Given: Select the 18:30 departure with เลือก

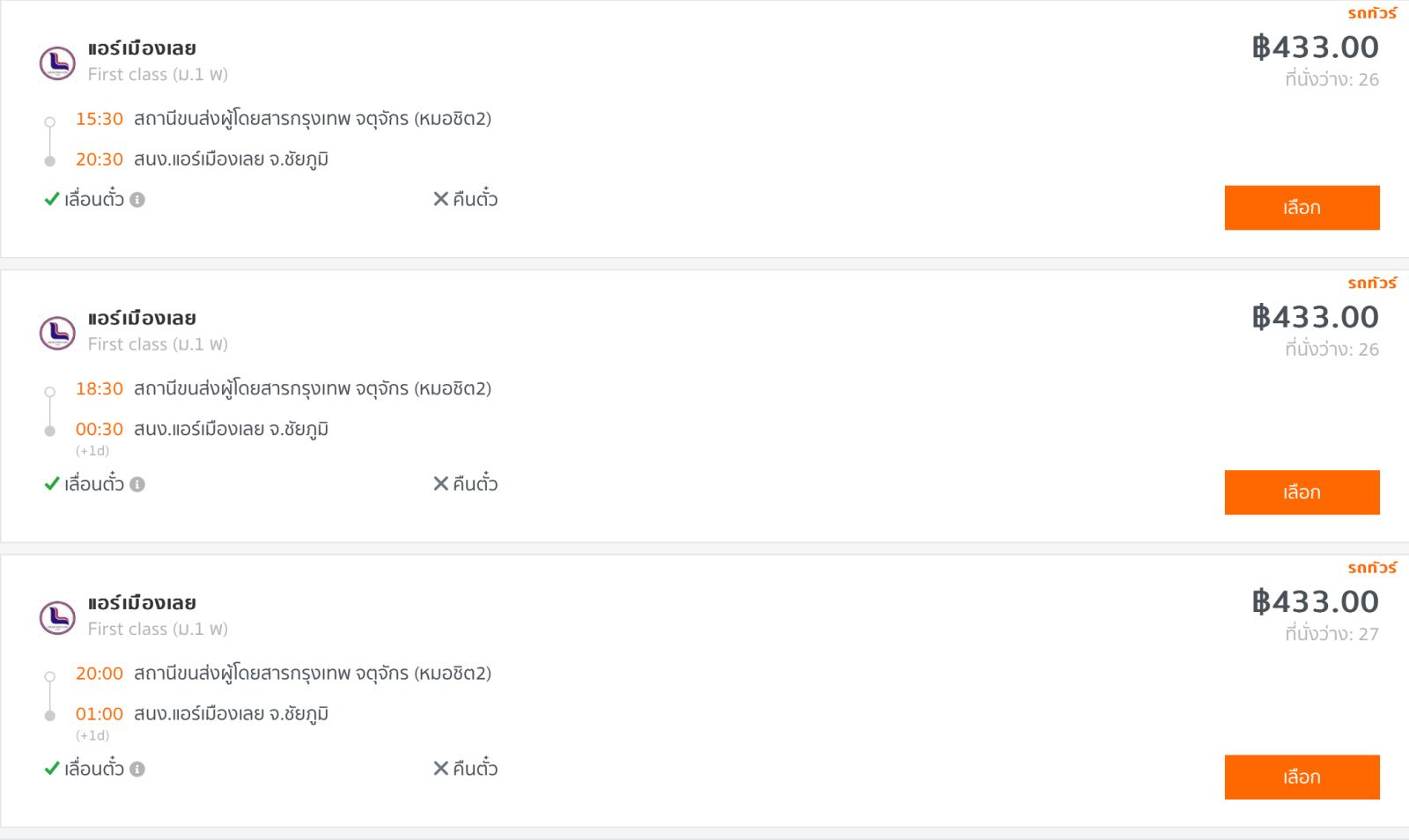Looking at the screenshot, I should point(1302,492).
